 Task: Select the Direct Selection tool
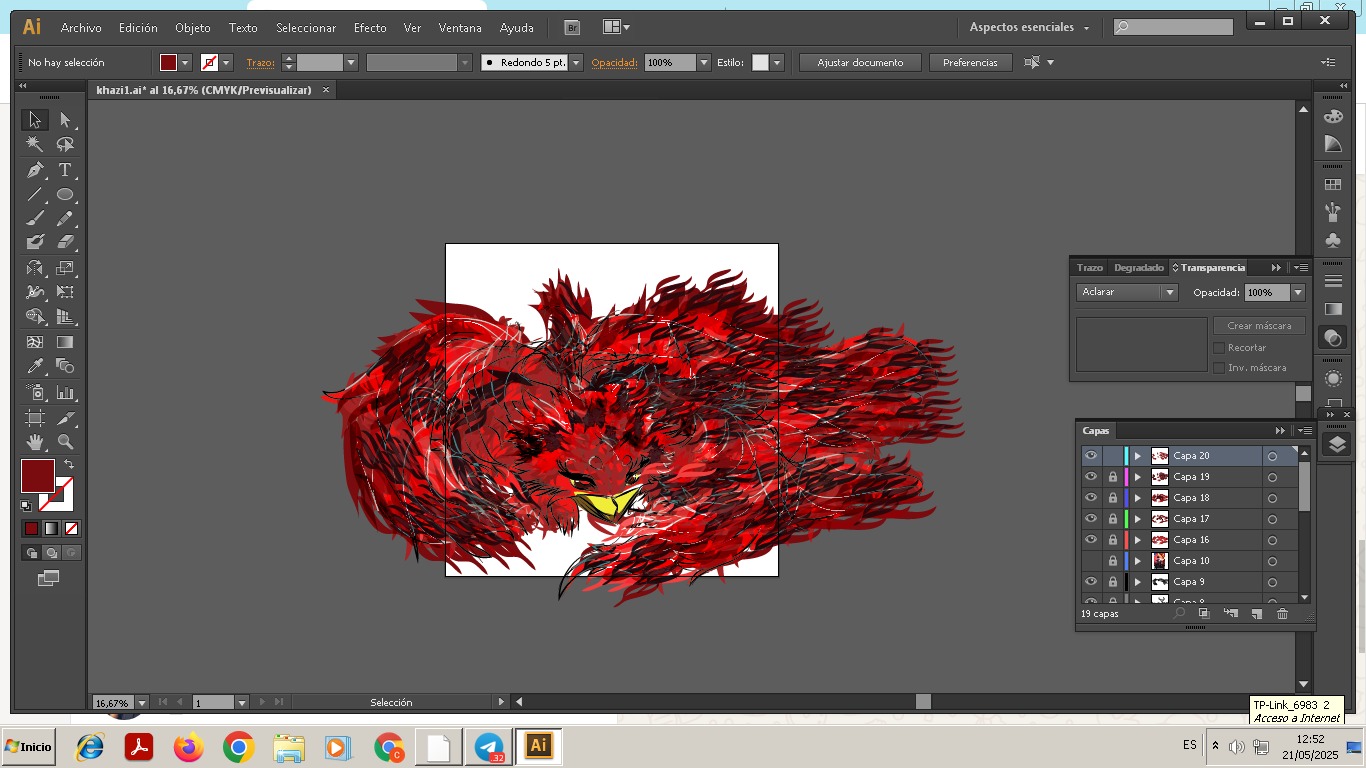coord(65,120)
